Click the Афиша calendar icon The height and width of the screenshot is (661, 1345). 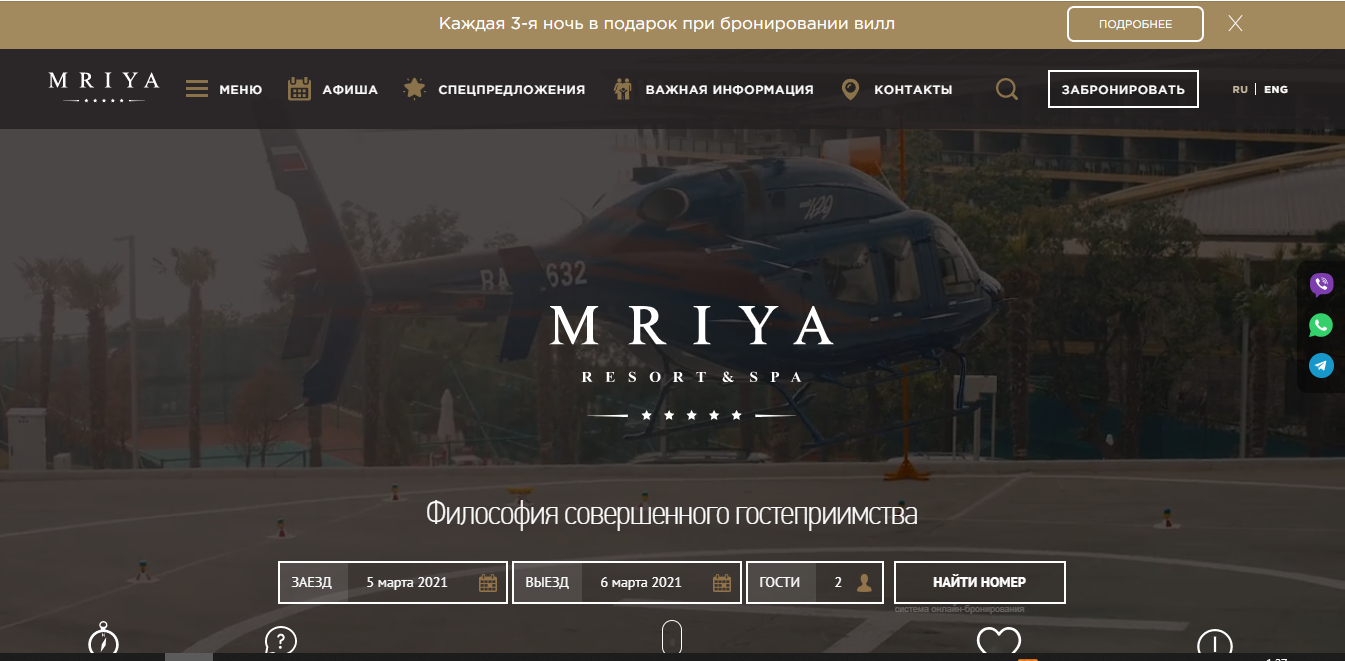tap(300, 89)
